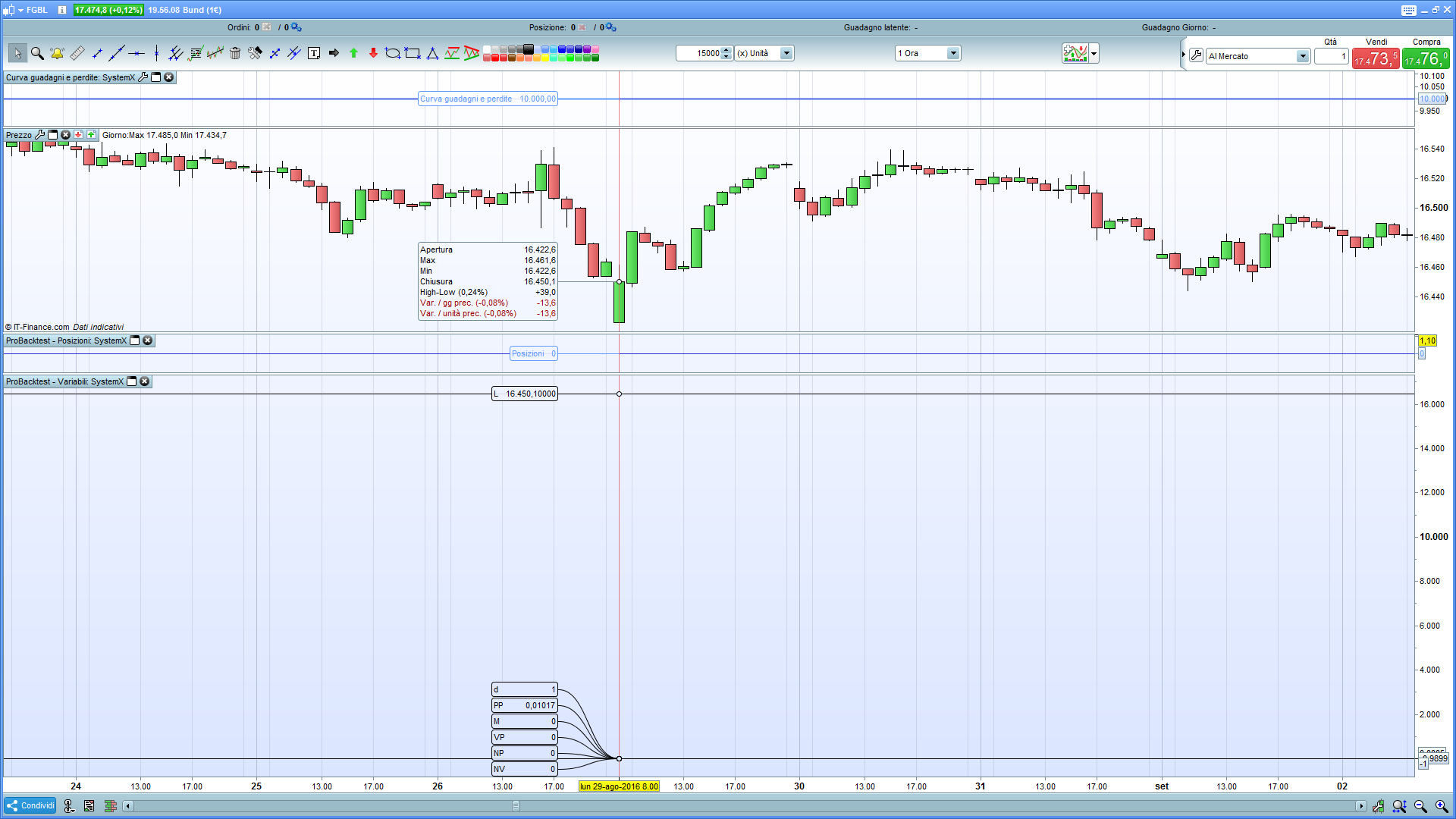Select the alert bell tool
1456x819 pixels.
coord(57,53)
